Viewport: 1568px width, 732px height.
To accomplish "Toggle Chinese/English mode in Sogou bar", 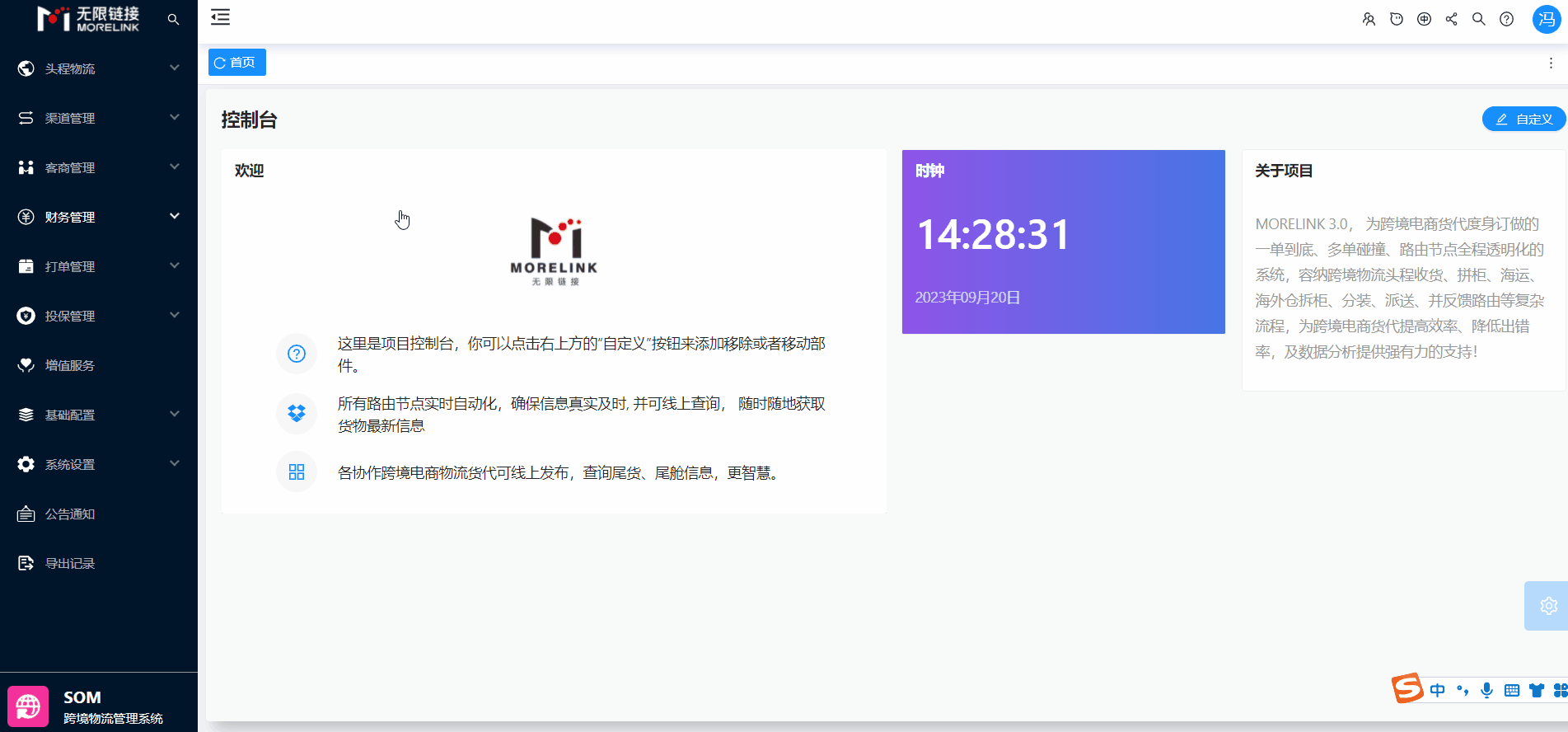I will 1438,691.
